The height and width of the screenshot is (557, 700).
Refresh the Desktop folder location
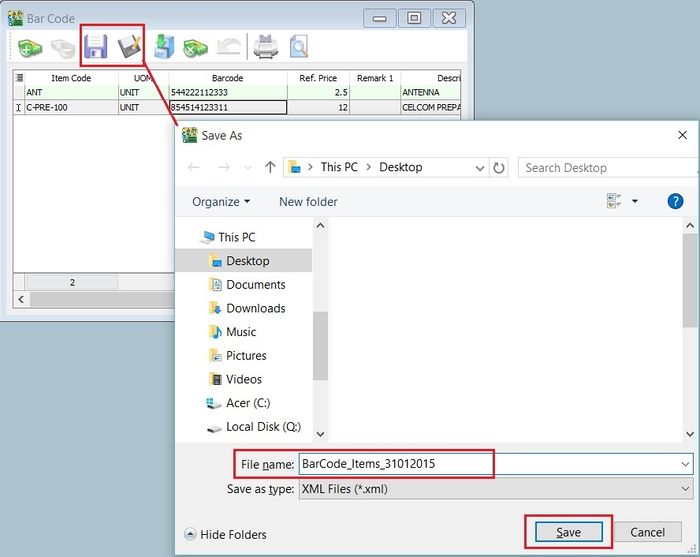(499, 167)
